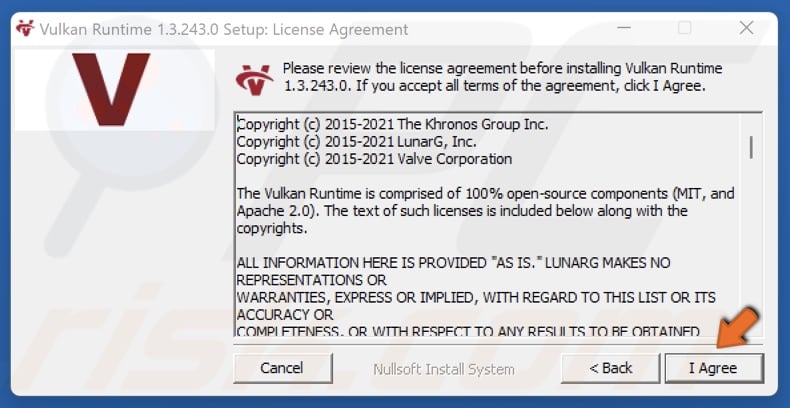The height and width of the screenshot is (408, 790).
Task: Click the 'Vulkan Runtime 1.3.243.0 Setup: License Agreement' title
Action: [x=224, y=29]
